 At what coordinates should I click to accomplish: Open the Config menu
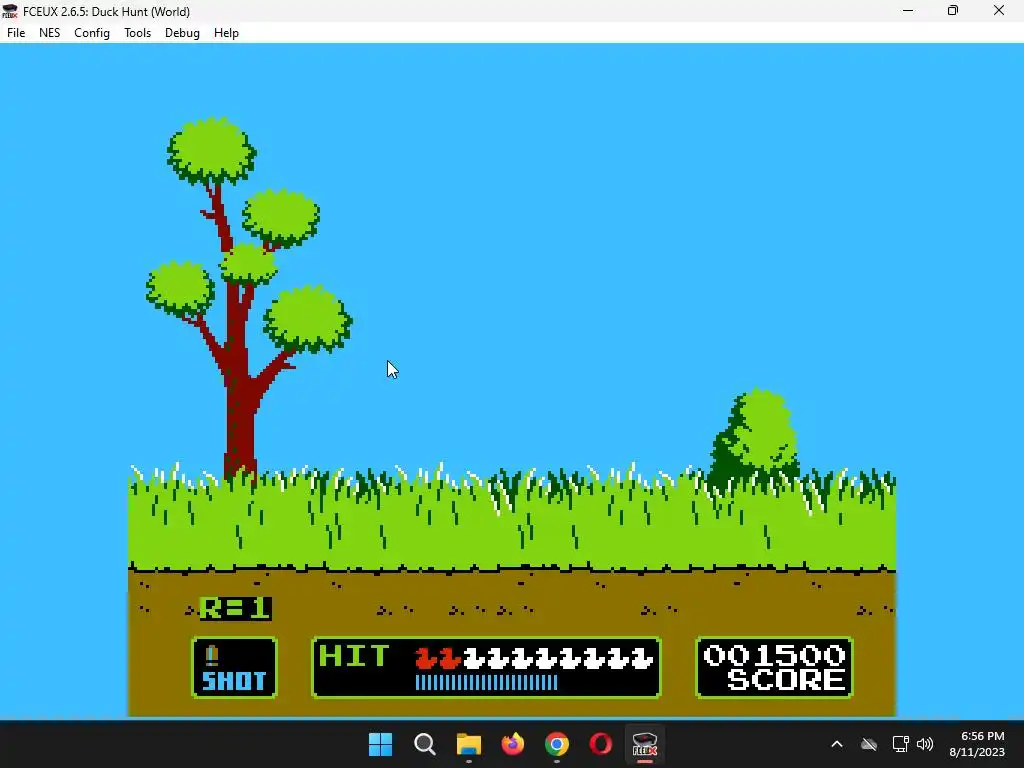tap(91, 33)
